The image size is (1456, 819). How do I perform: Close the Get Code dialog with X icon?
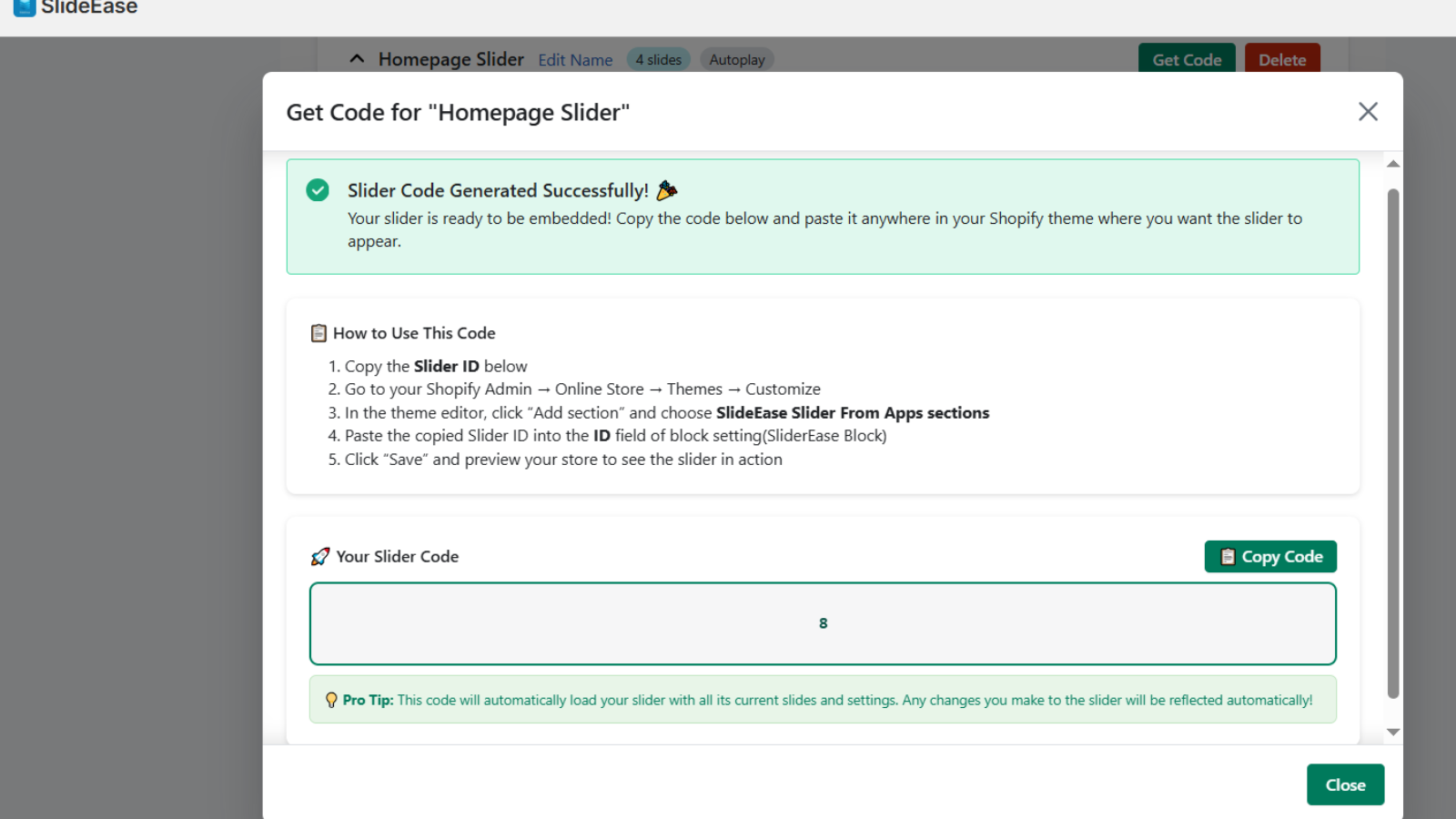pyautogui.click(x=1368, y=112)
